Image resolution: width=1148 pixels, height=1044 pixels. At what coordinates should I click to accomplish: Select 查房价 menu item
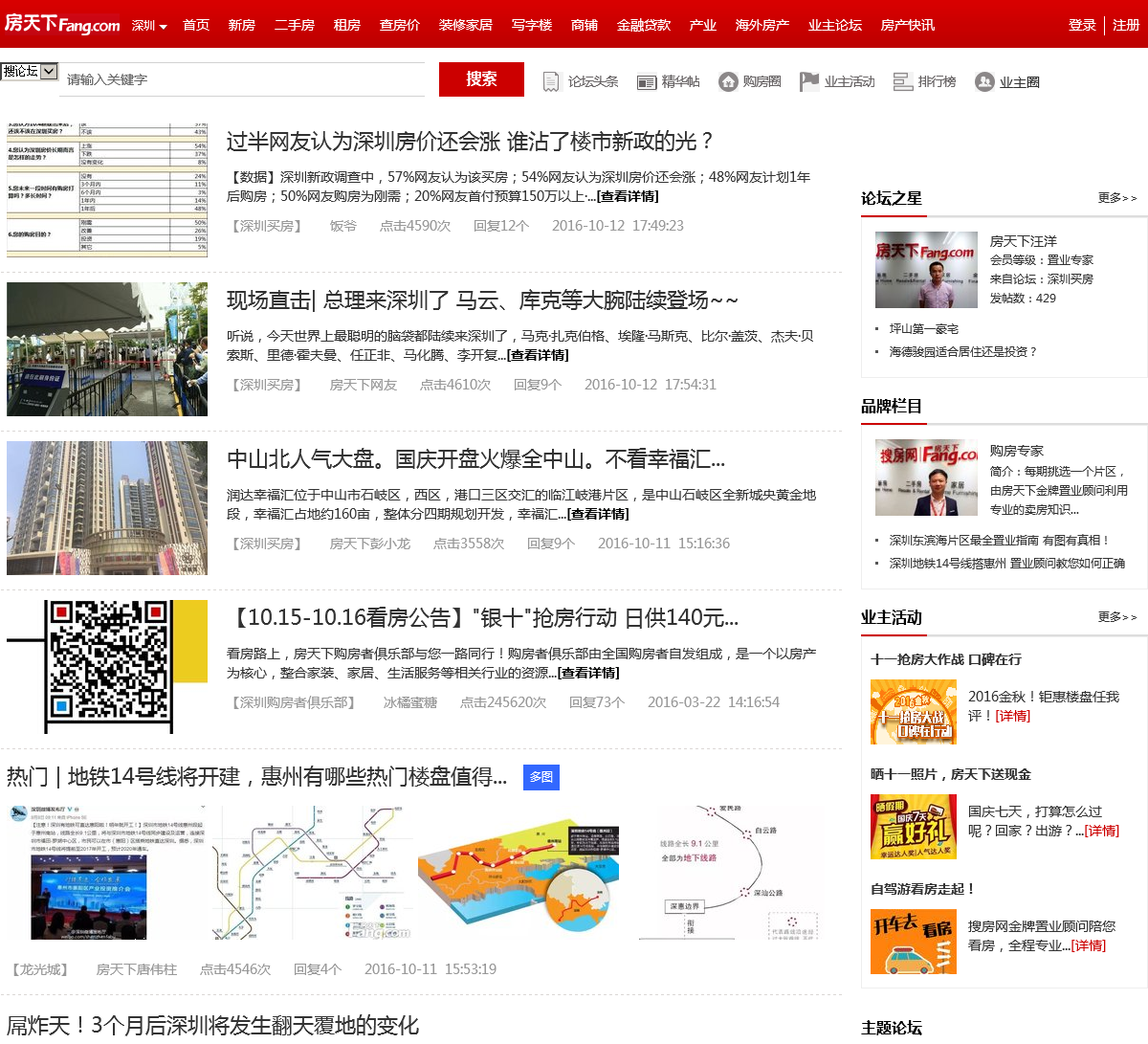click(x=400, y=25)
